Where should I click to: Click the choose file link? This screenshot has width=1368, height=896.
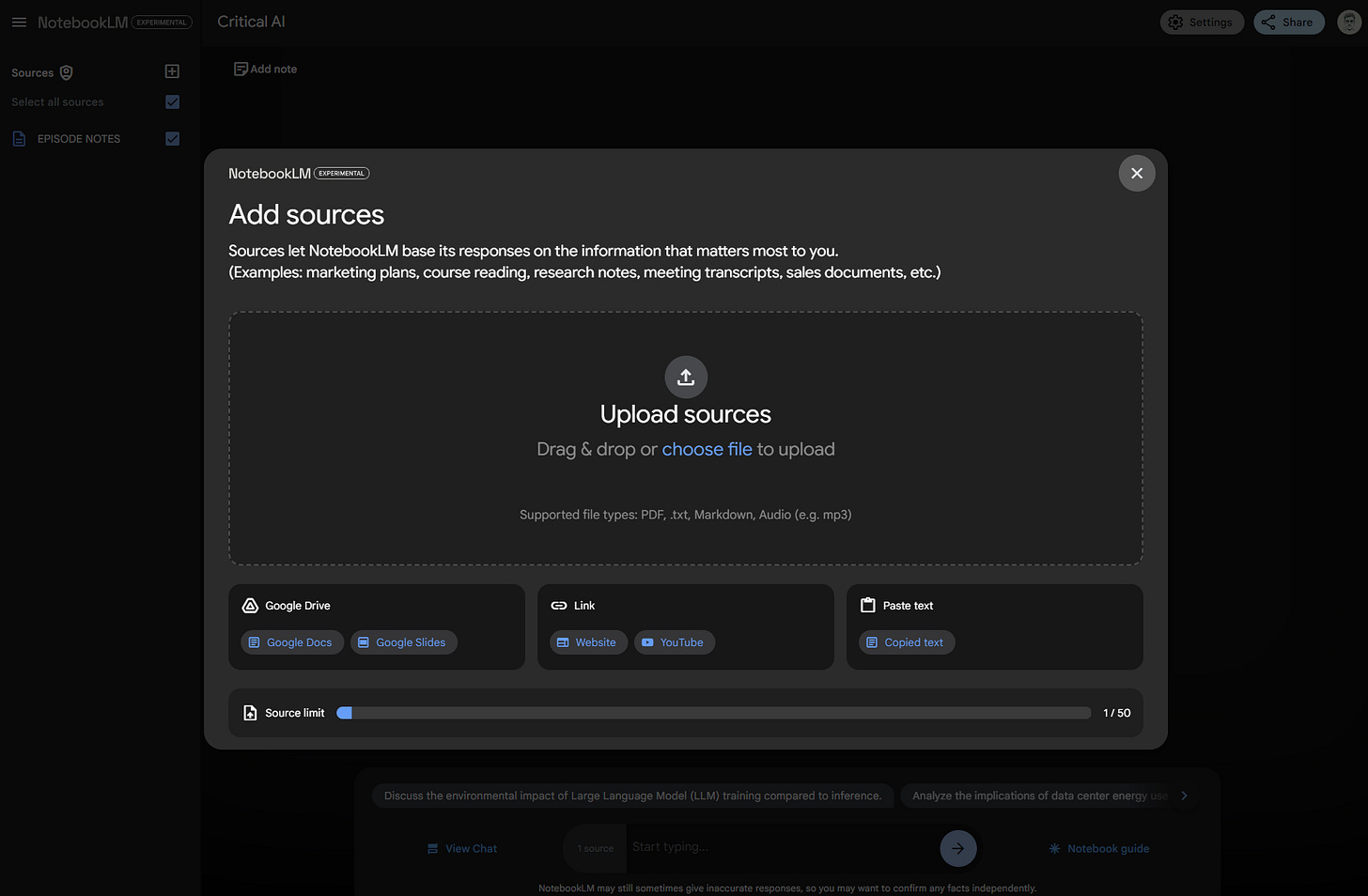coord(707,449)
